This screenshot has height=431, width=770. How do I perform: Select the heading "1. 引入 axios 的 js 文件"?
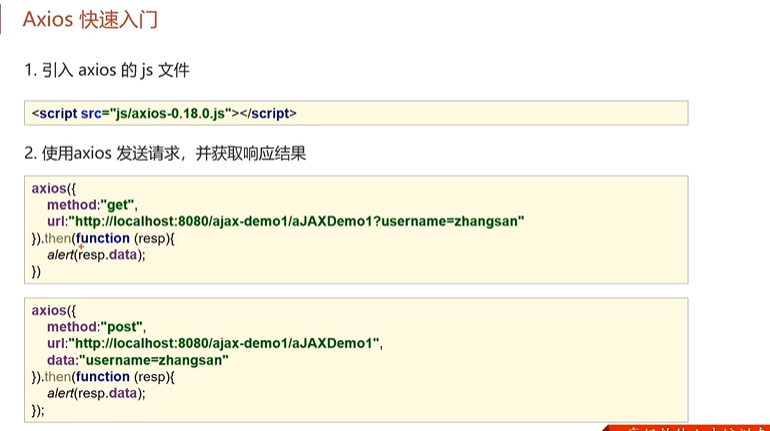point(107,70)
